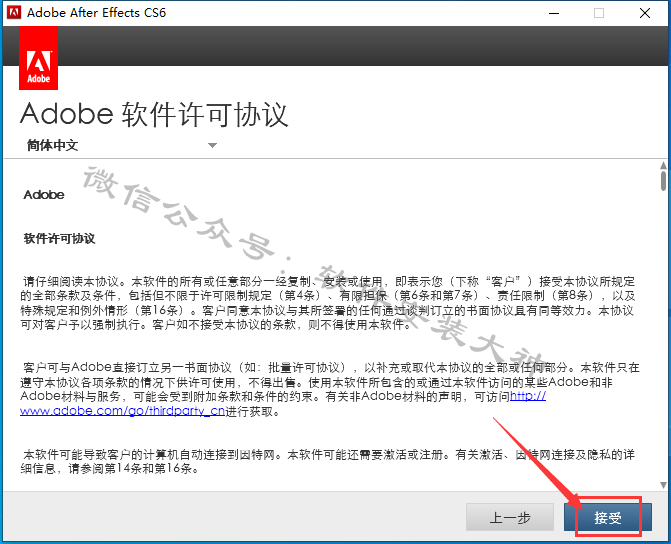This screenshot has height=544, width=671.
Task: Minimize the After Effects CS6 installer window
Action: [554, 13]
